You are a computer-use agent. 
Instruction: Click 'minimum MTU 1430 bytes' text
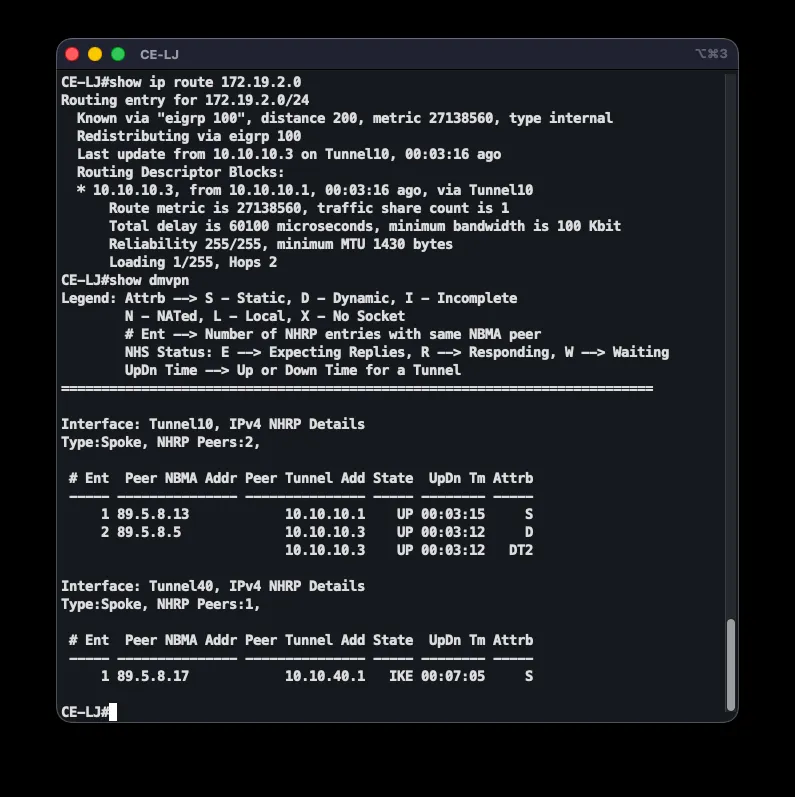(x=364, y=244)
